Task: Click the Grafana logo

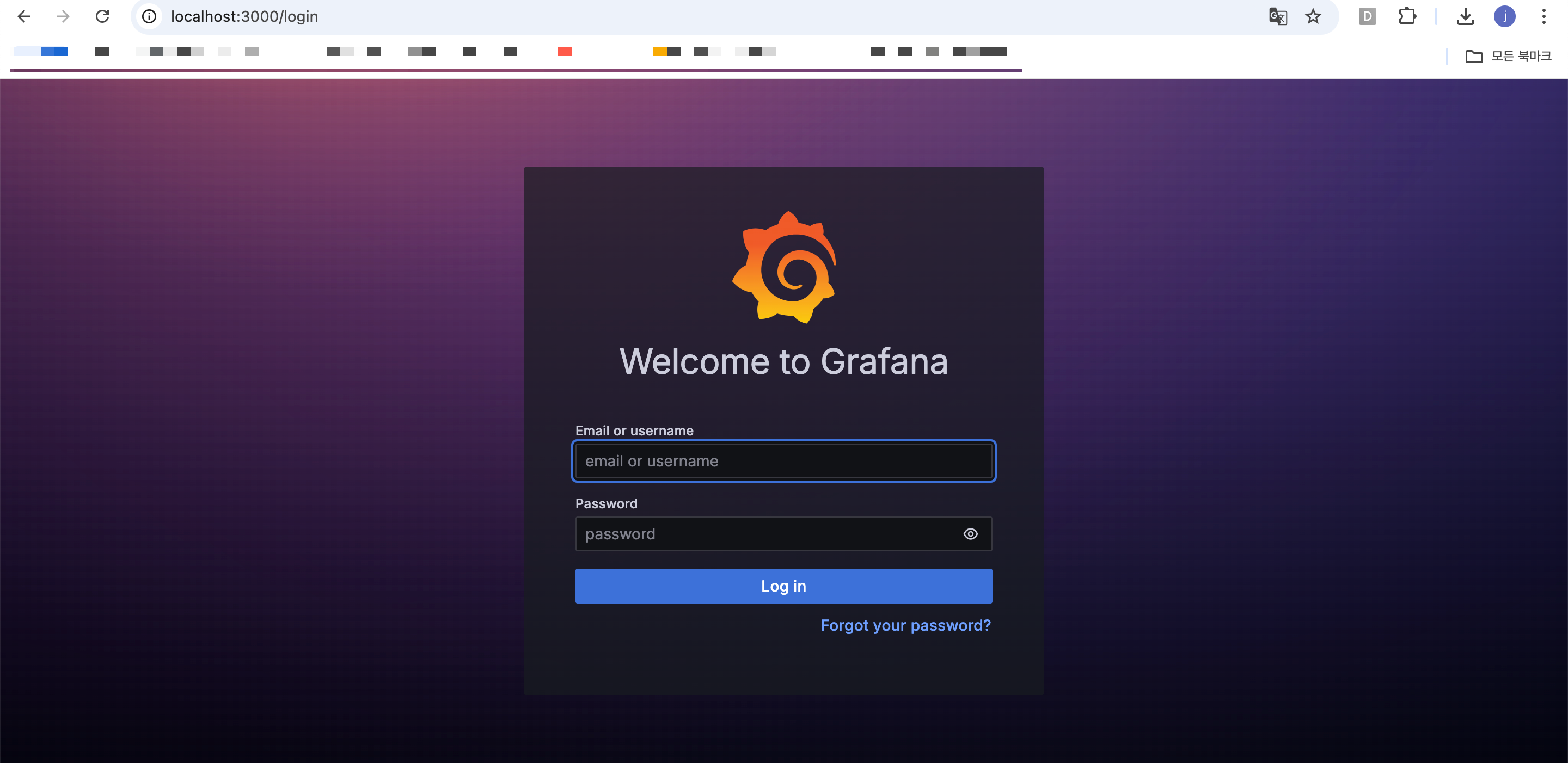Action: click(784, 267)
